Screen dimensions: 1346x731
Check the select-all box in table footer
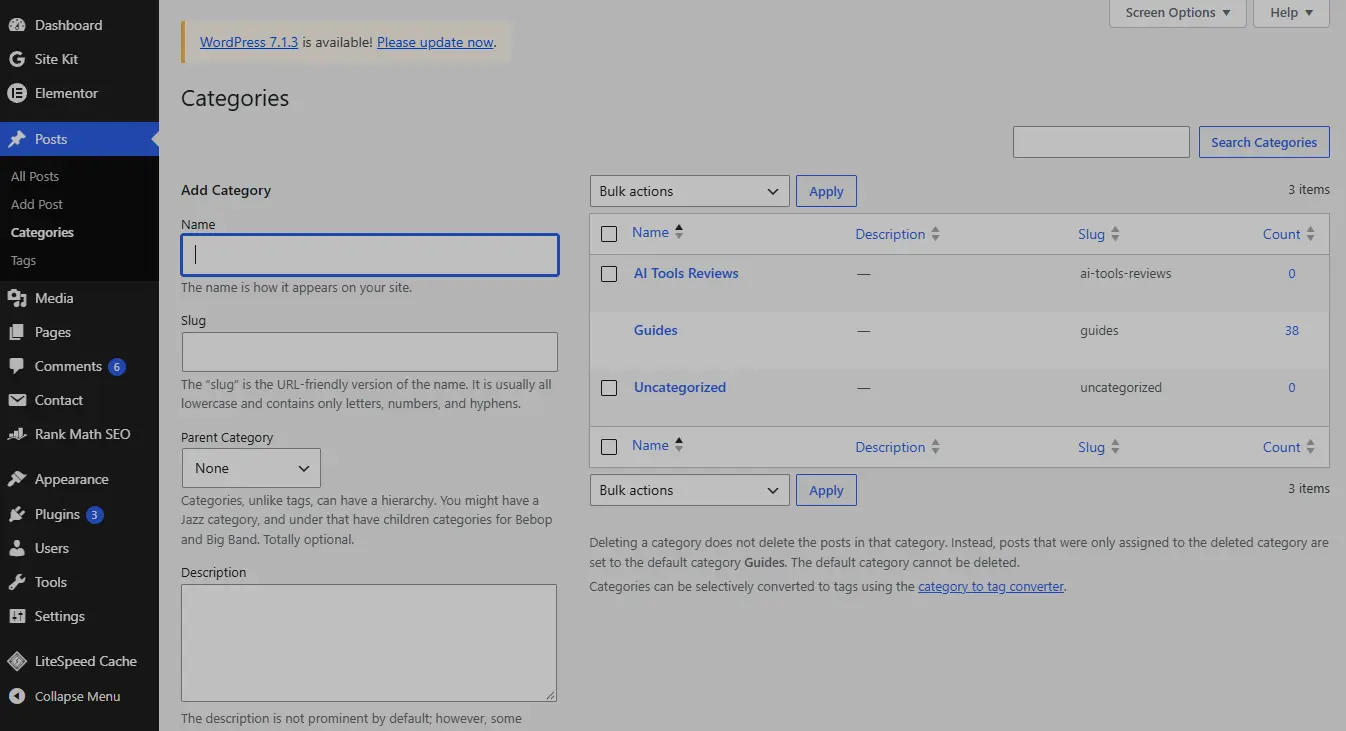(609, 447)
